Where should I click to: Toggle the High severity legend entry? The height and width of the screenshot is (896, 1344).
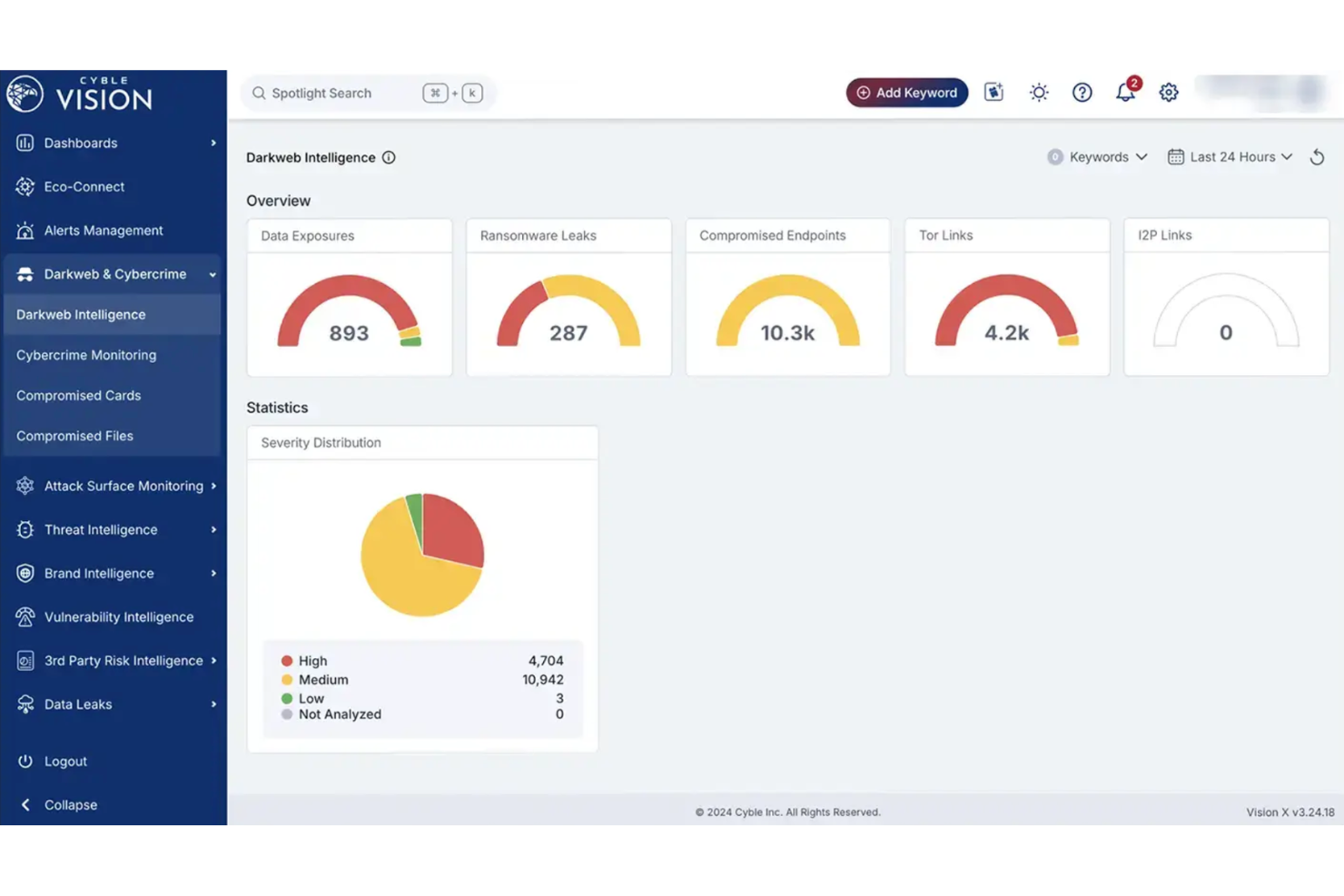click(312, 660)
